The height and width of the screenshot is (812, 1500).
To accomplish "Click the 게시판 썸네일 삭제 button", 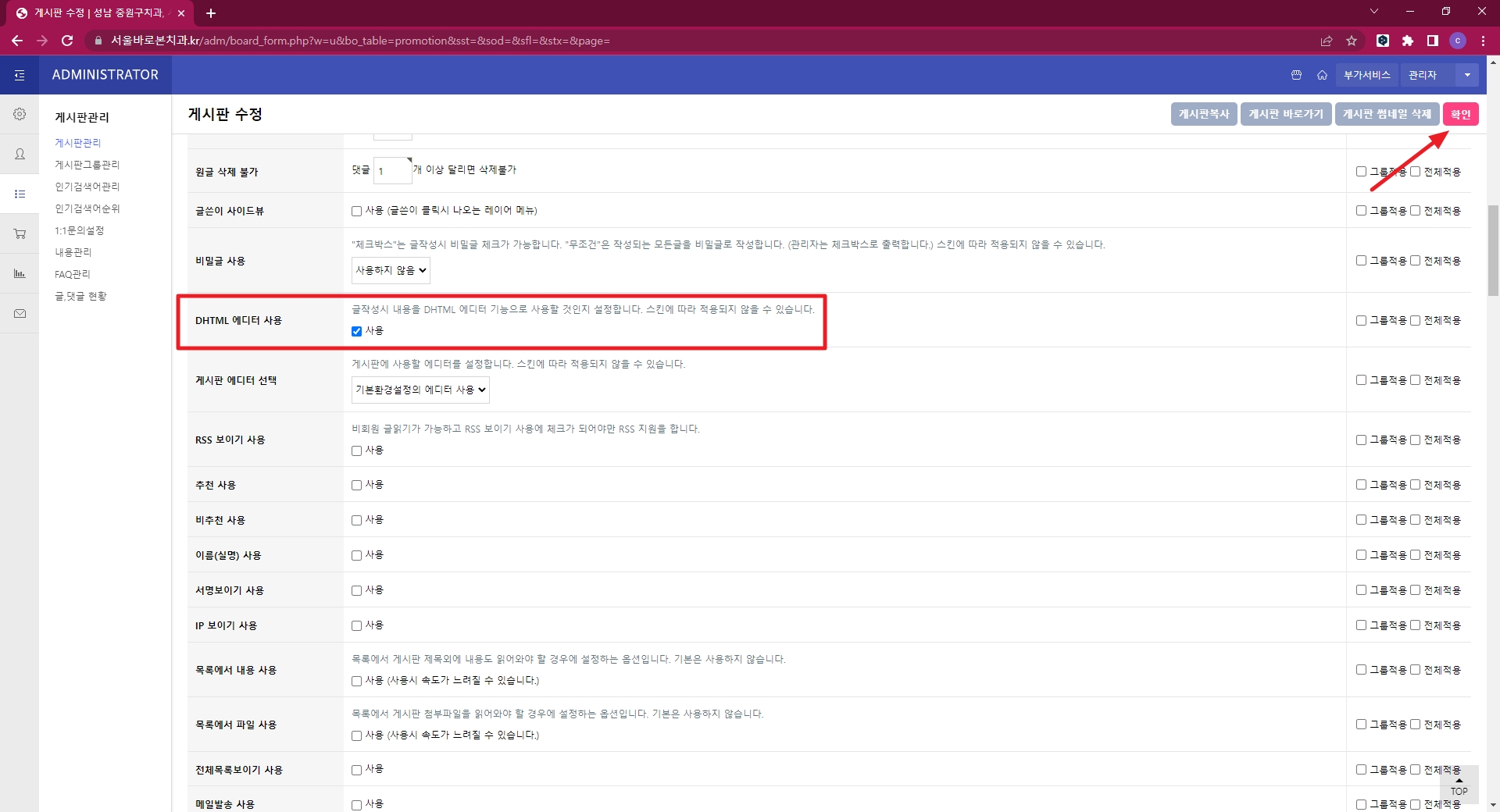I will [x=1387, y=114].
